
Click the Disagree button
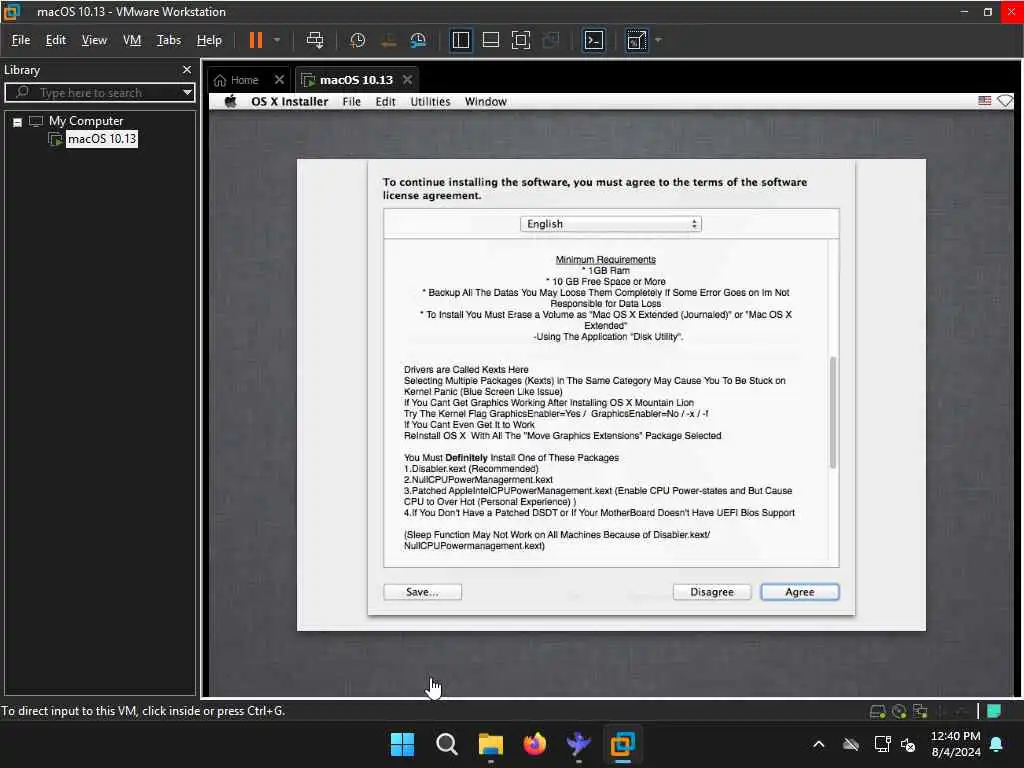coord(712,592)
